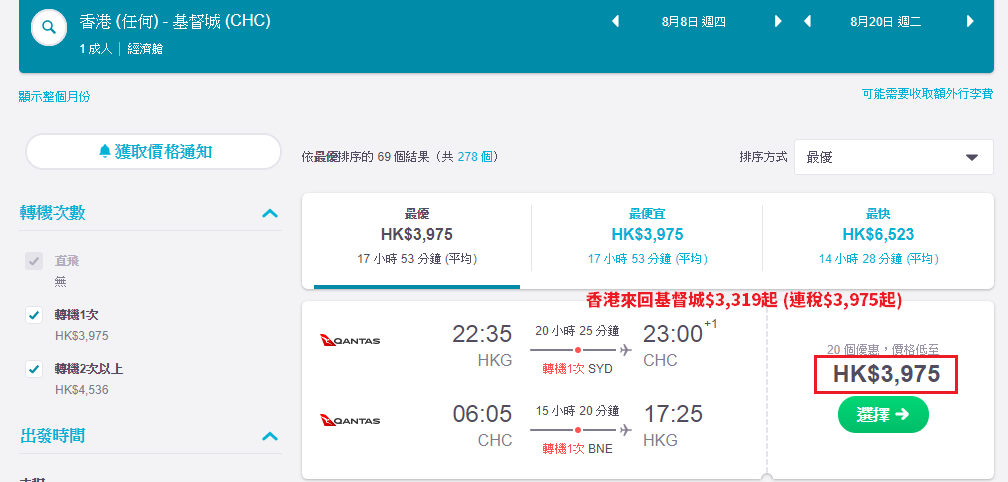Uncheck the 轉機2次以上 checkbox
Image resolution: width=1008 pixels, height=482 pixels.
(x=33, y=370)
